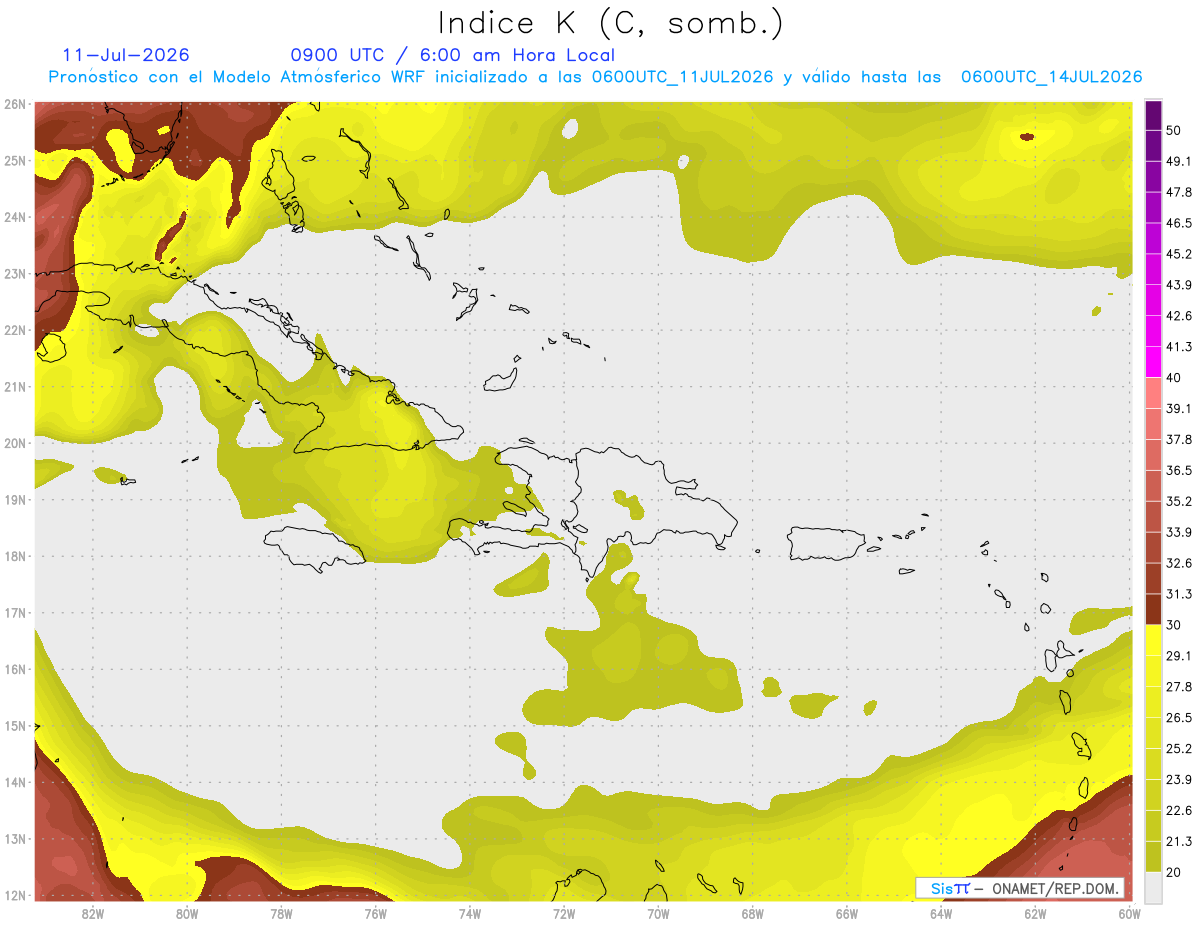Click the latitude label '18N'
This screenshot has width=1200, height=927.
click(14, 556)
